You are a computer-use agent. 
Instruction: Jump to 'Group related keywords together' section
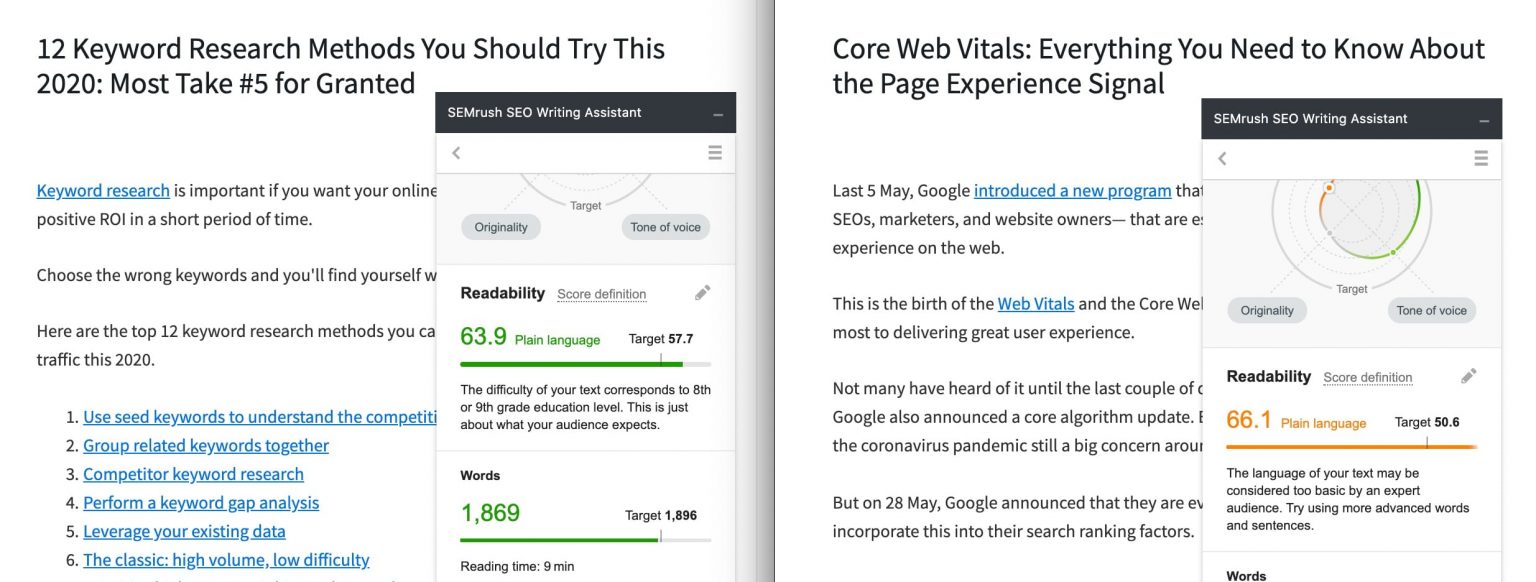pos(205,445)
